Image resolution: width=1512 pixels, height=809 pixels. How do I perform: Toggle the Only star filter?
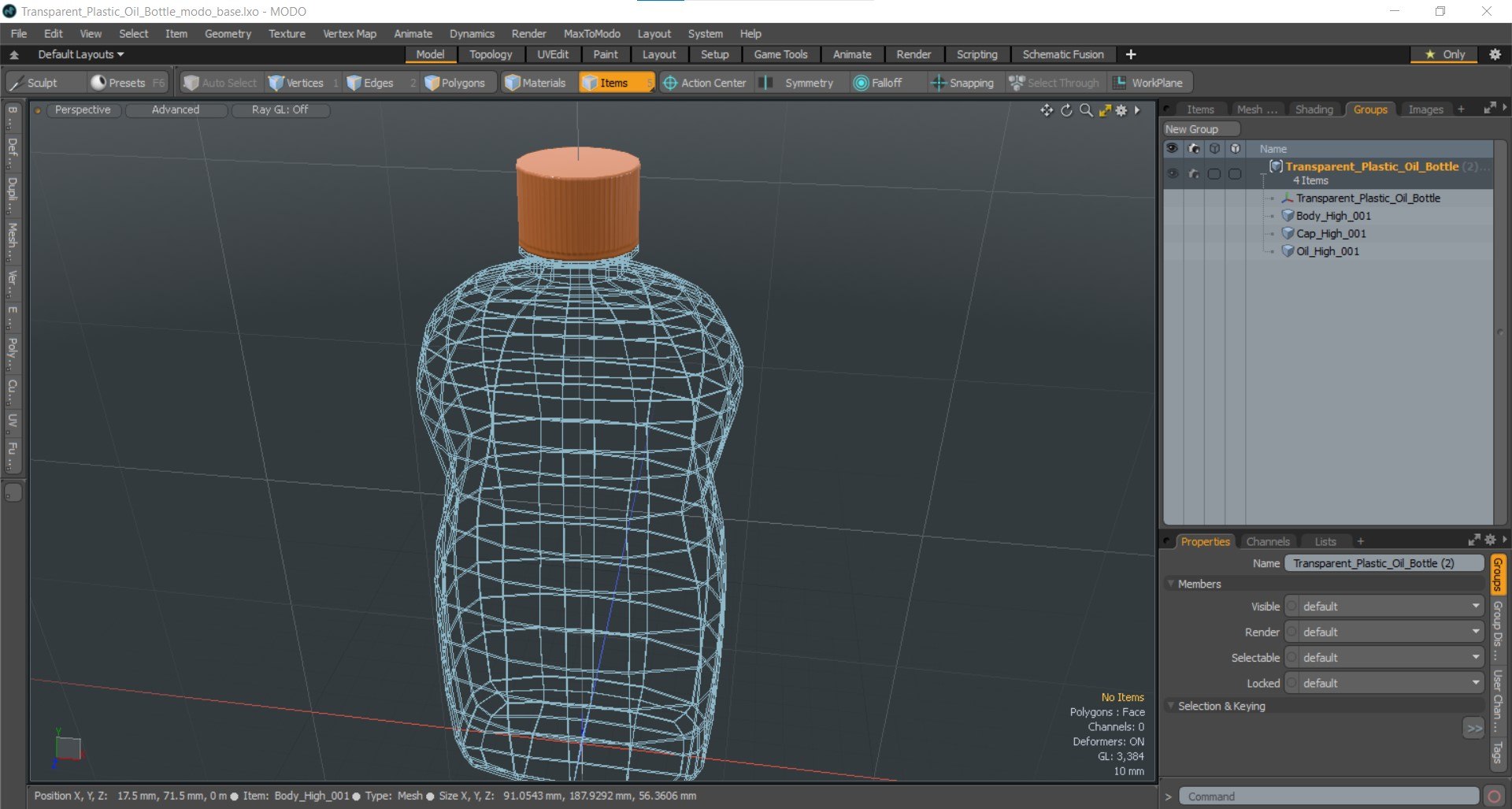point(1444,54)
